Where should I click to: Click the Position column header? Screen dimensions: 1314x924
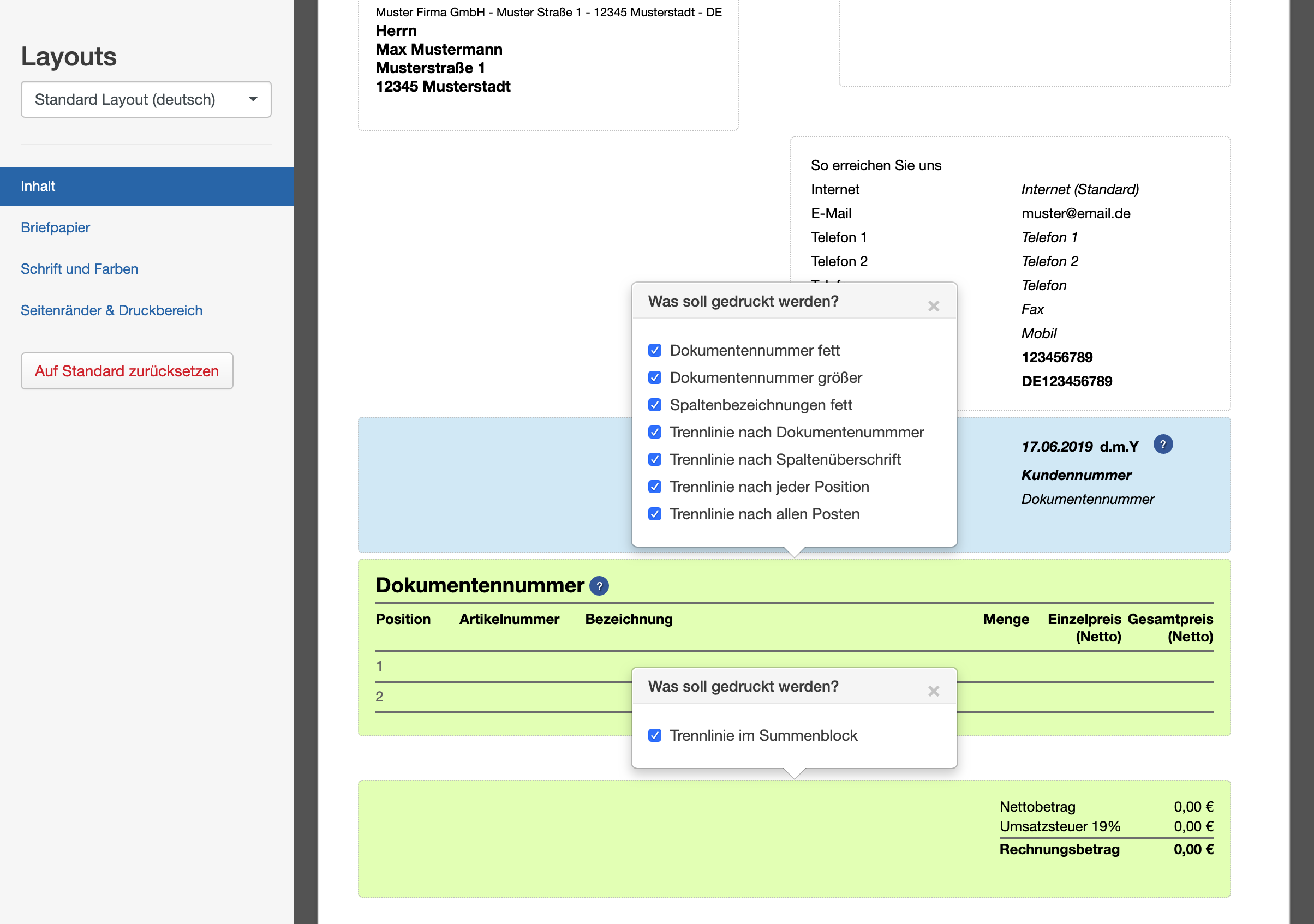pyautogui.click(x=403, y=619)
